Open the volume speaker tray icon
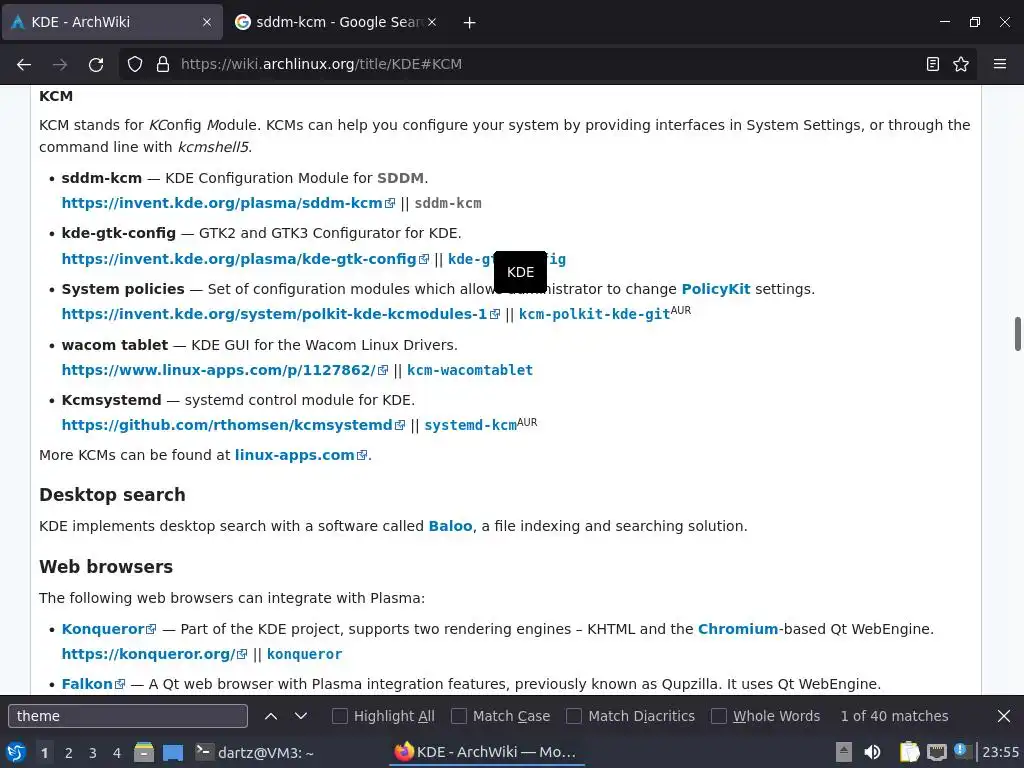This screenshot has height=768, width=1024. click(872, 752)
